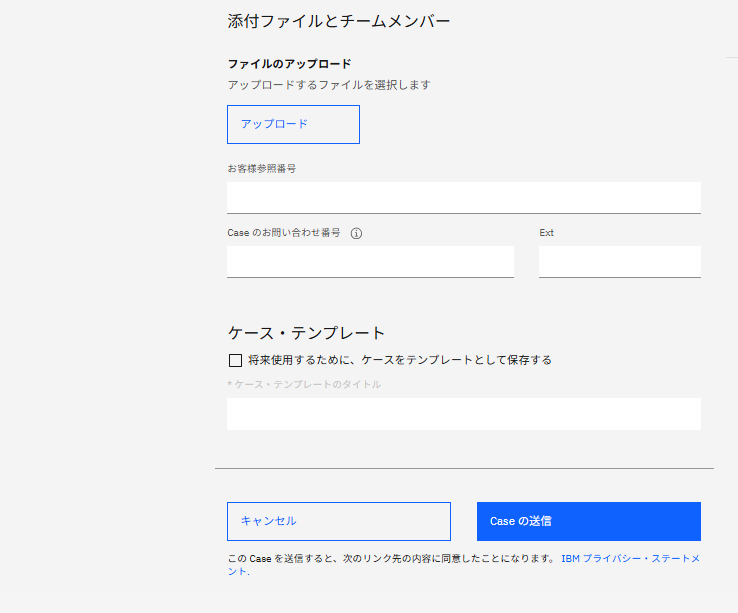Click into the Case のお問い合わせ番号 field

pyautogui.click(x=370, y=261)
